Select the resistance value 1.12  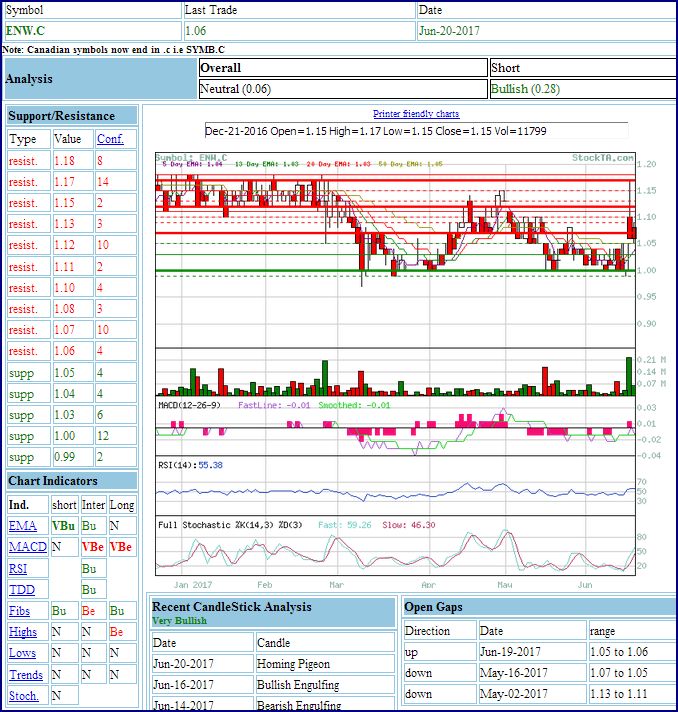pos(64,245)
